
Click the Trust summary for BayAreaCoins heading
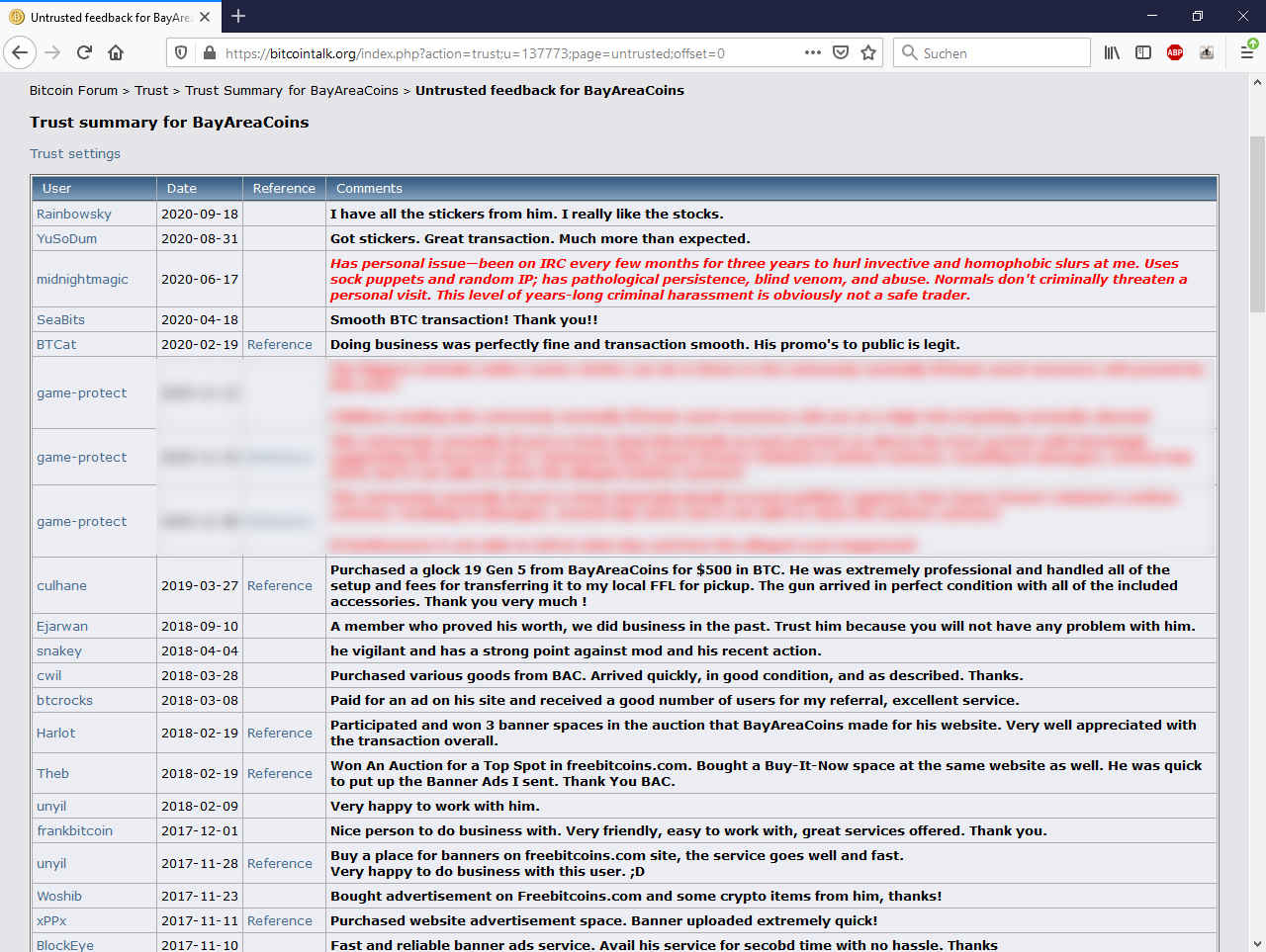169,122
